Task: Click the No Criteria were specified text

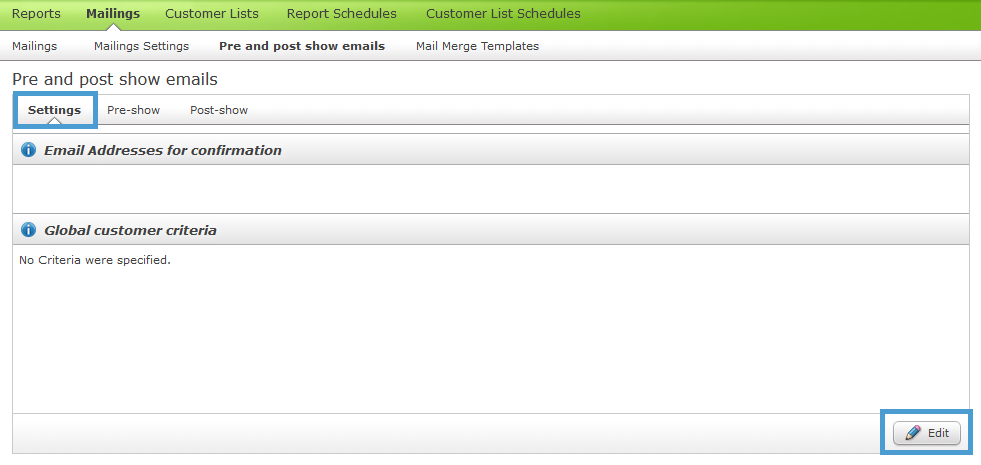Action: [94, 260]
